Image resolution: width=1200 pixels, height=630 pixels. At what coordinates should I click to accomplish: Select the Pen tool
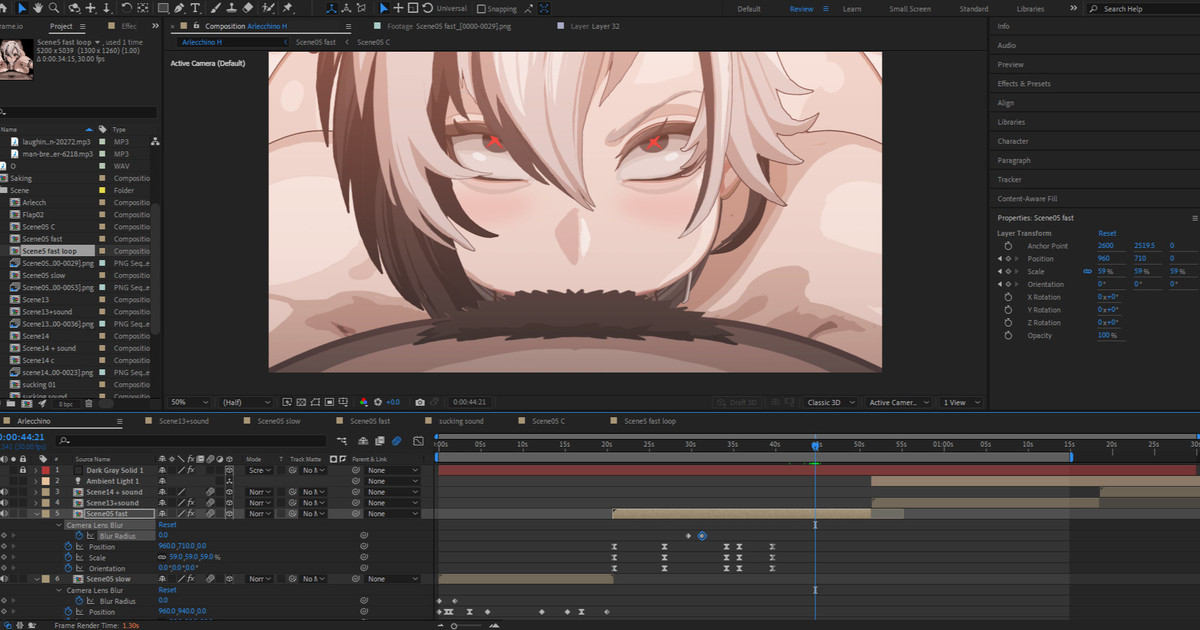point(179,8)
